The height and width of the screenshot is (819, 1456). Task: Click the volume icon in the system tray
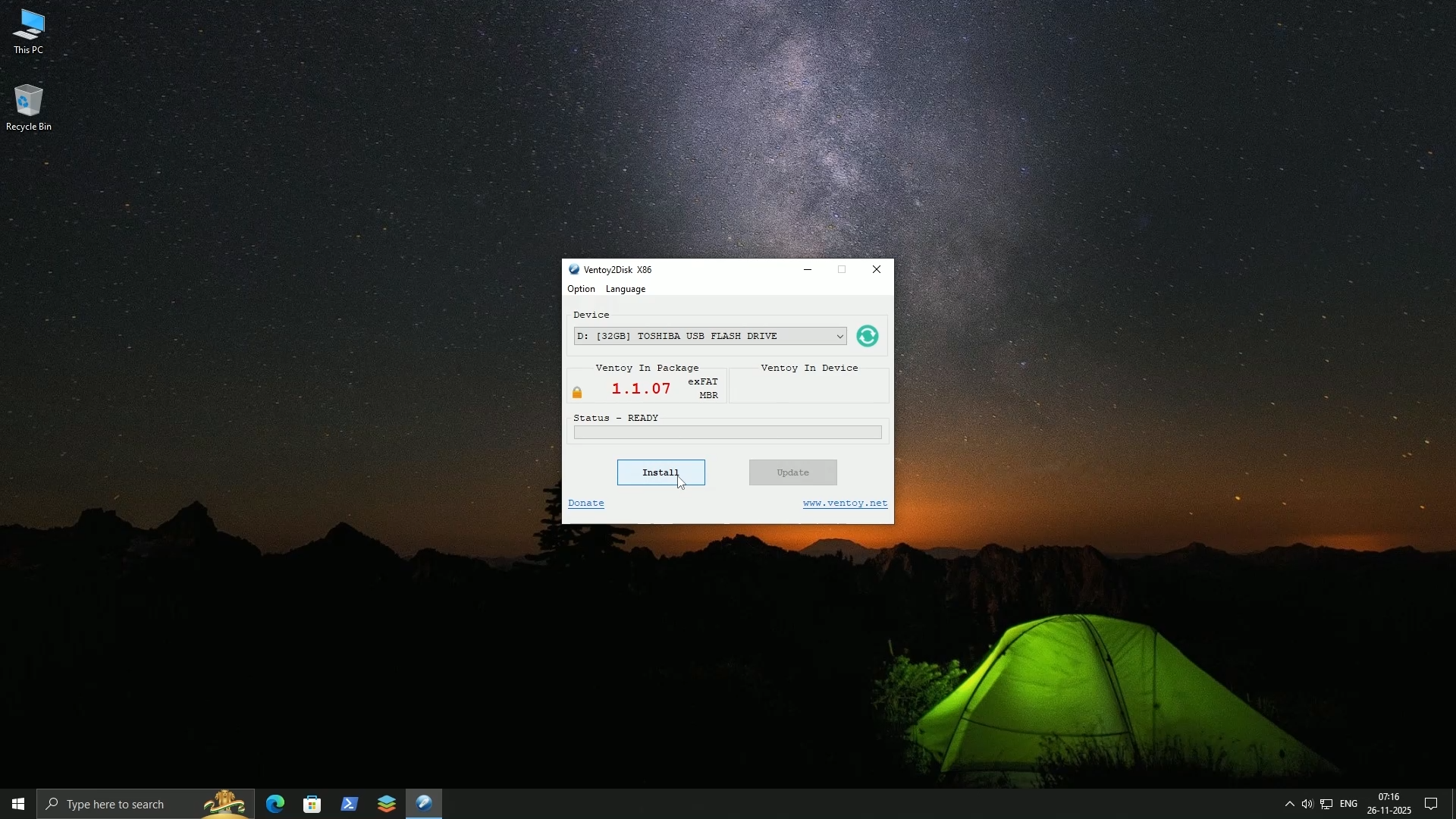click(1307, 803)
